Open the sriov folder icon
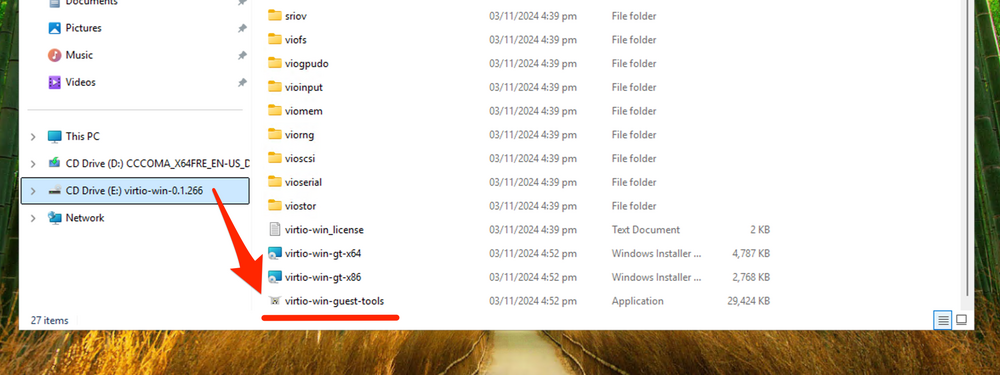 coord(275,16)
